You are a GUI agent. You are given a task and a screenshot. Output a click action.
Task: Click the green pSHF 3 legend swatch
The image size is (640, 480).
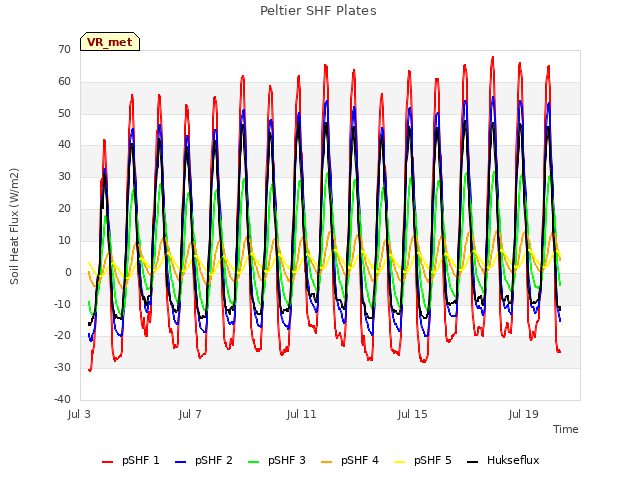[x=253, y=462]
